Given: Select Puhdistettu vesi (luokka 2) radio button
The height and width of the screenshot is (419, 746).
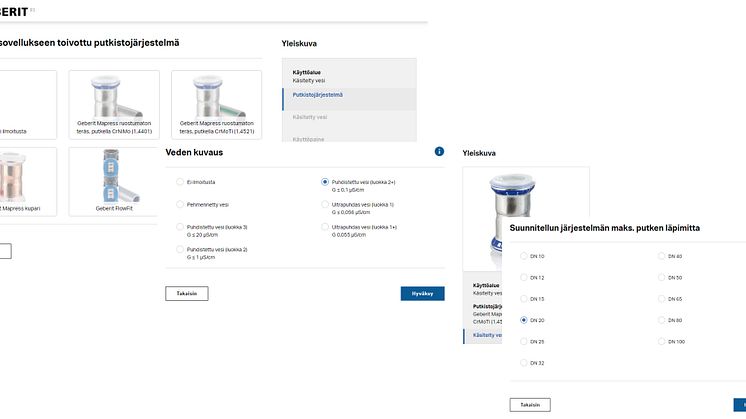Looking at the screenshot, I should tap(181, 249).
